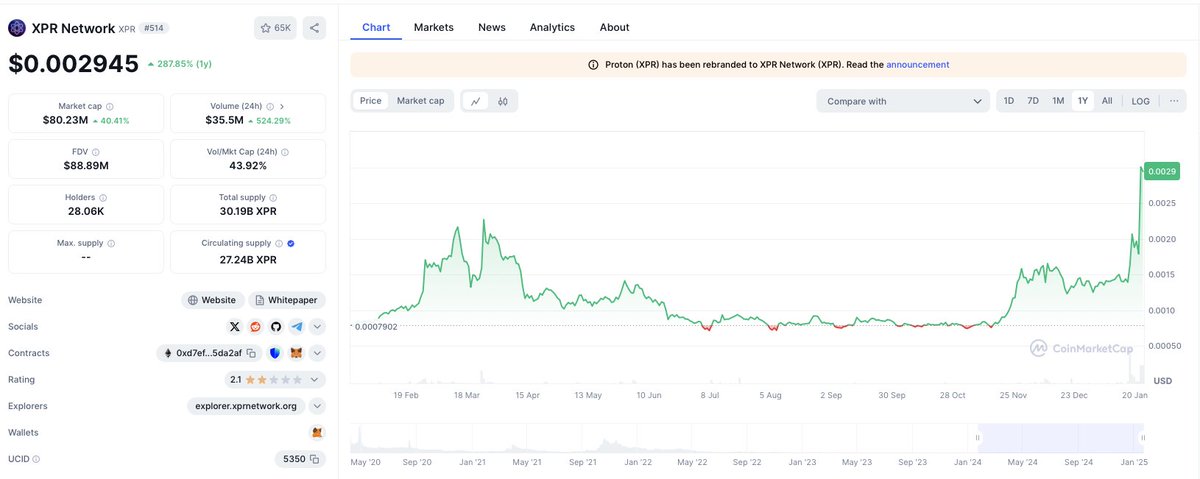Click the 0.0029 current price tag
1200x479 pixels.
(x=1162, y=172)
